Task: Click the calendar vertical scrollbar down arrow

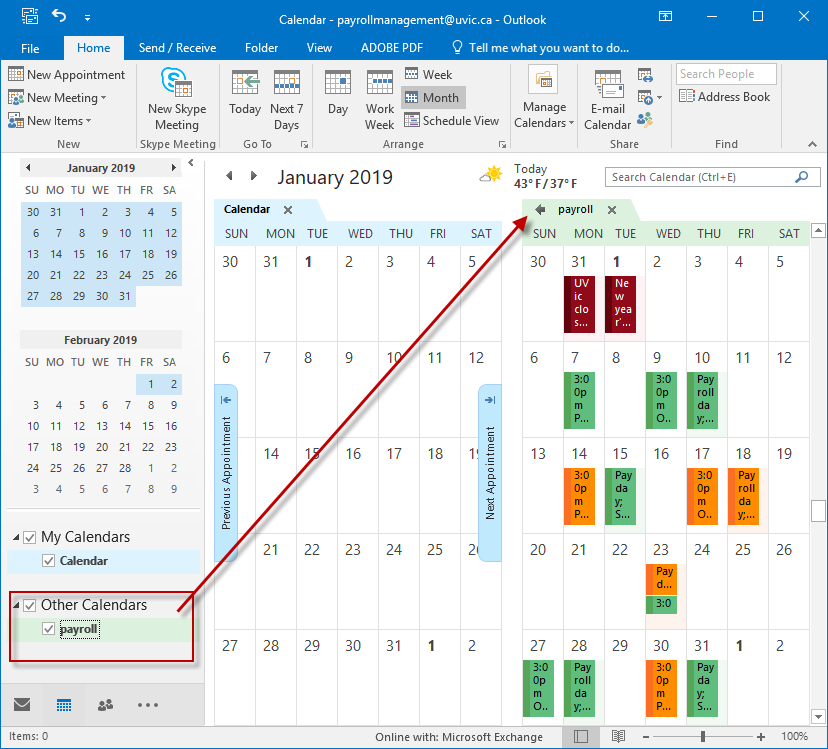Action: coord(818,717)
